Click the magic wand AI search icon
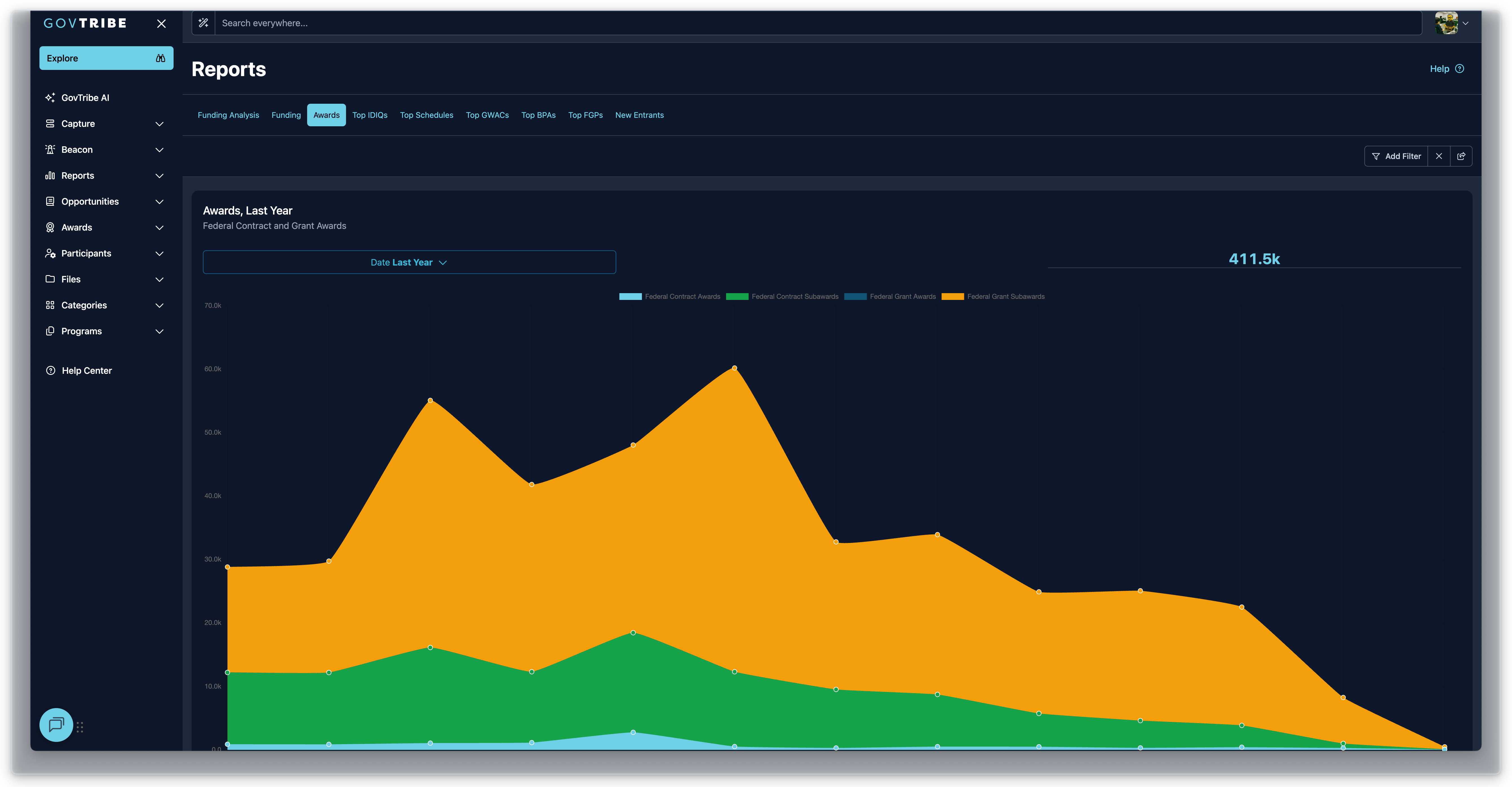The width and height of the screenshot is (1512, 787). [x=203, y=23]
